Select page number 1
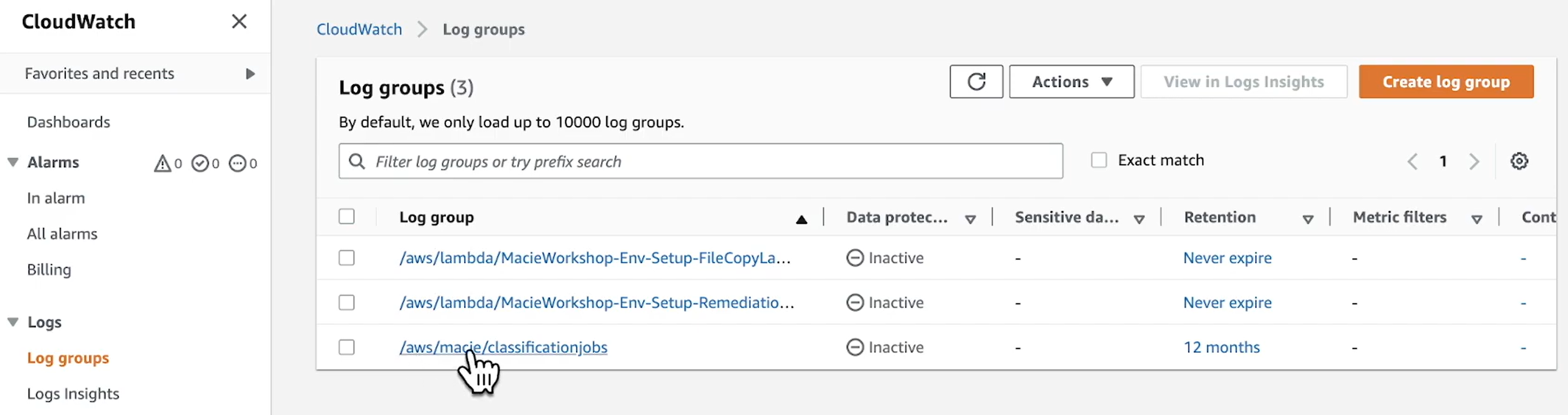Viewport: 1568px width, 415px height. (1443, 161)
